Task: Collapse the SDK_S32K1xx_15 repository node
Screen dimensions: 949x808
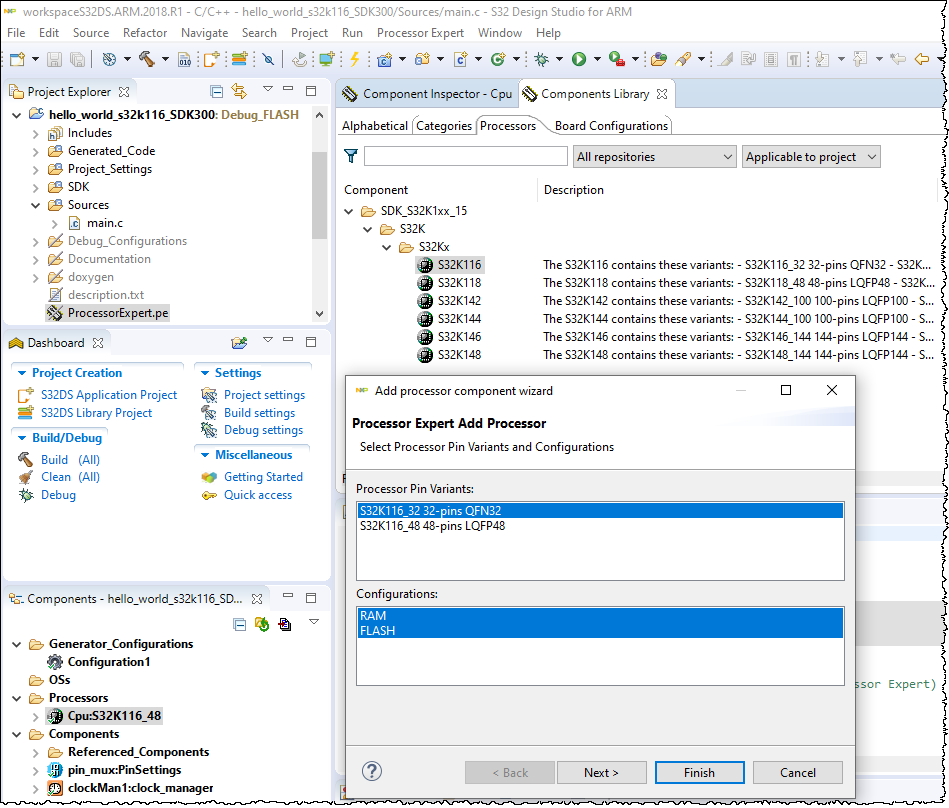Action: (x=349, y=211)
